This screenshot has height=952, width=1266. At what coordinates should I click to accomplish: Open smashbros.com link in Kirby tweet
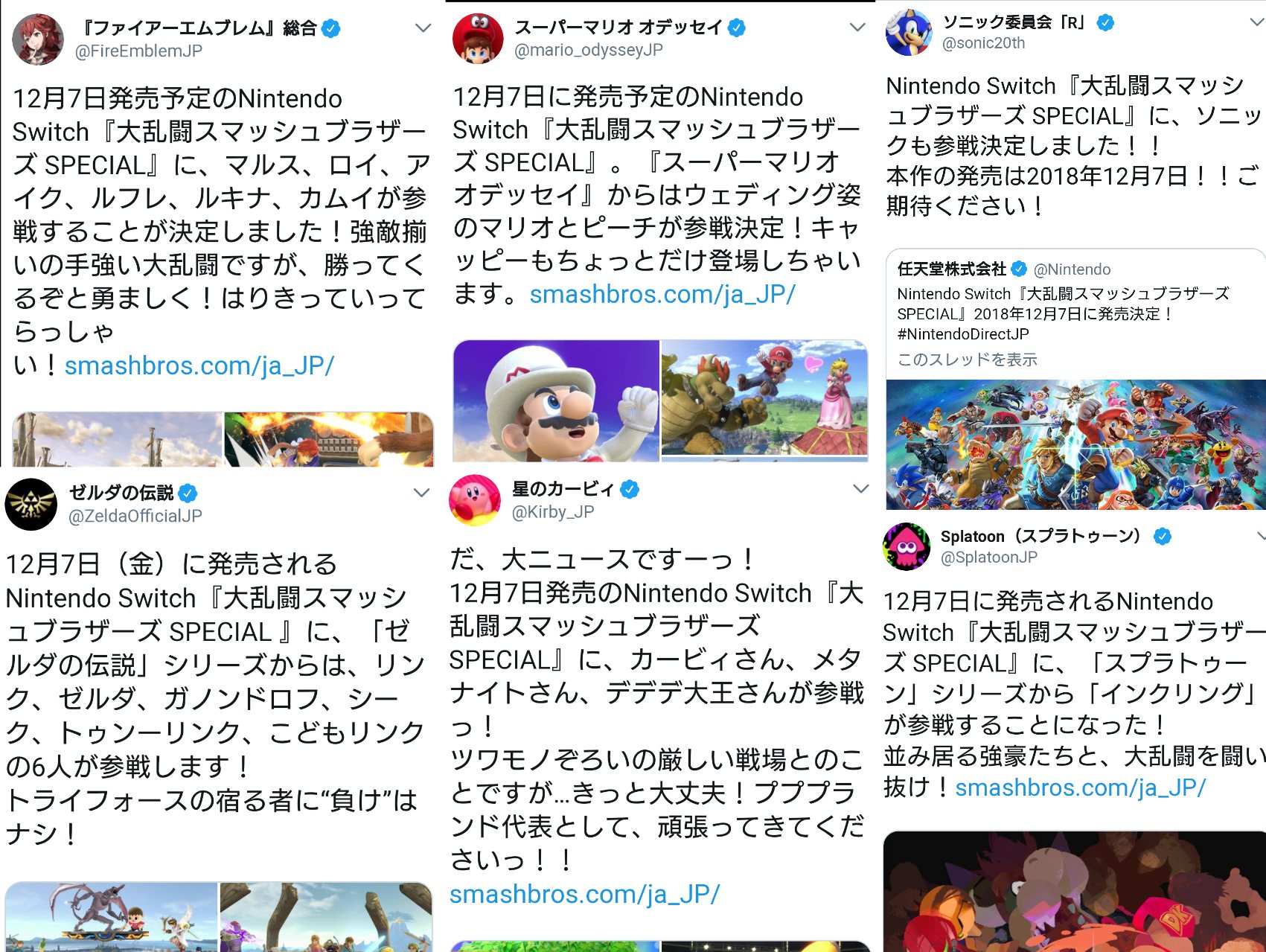pyautogui.click(x=585, y=894)
